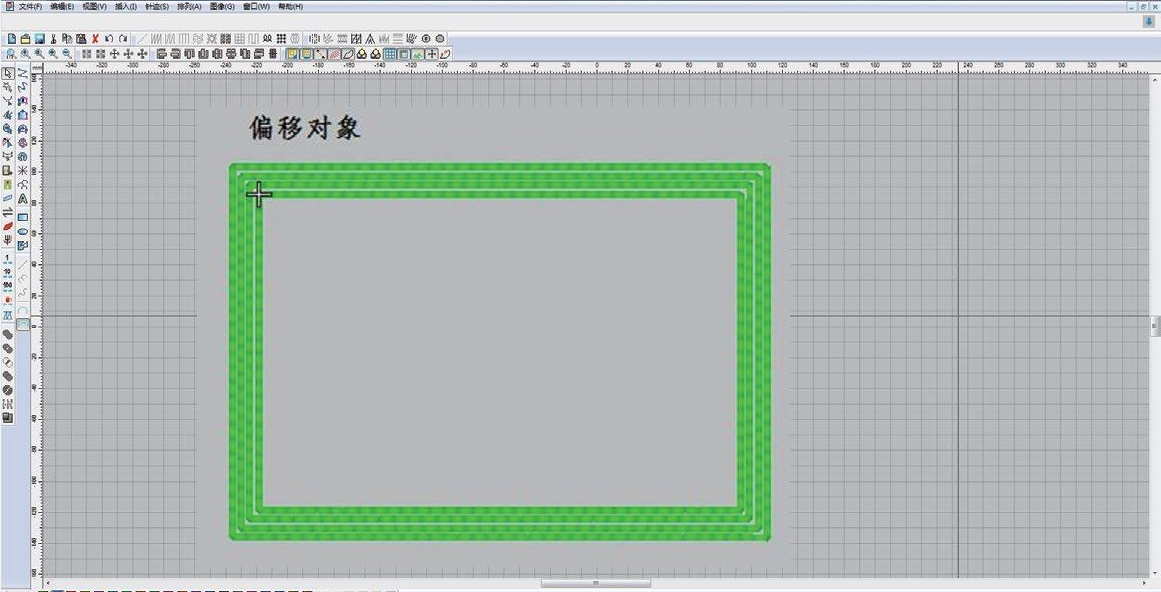Select the diagonal line stitch icon
This screenshot has width=1161, height=592.
pos(142,38)
